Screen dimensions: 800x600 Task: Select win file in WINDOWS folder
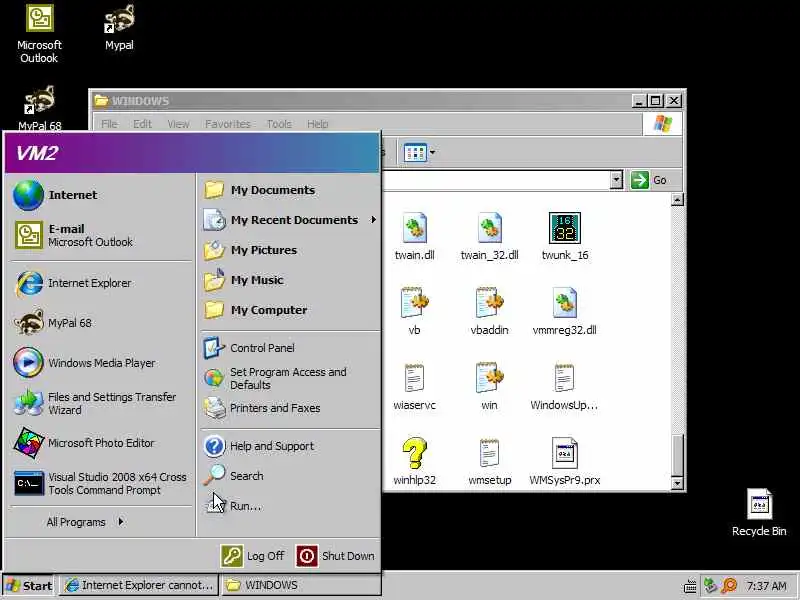[x=489, y=387]
